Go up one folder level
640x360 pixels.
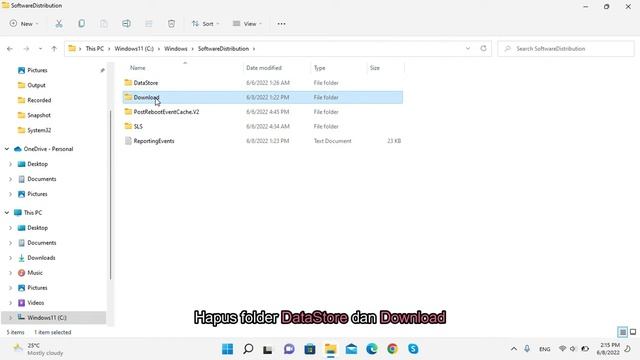(x=54, y=49)
